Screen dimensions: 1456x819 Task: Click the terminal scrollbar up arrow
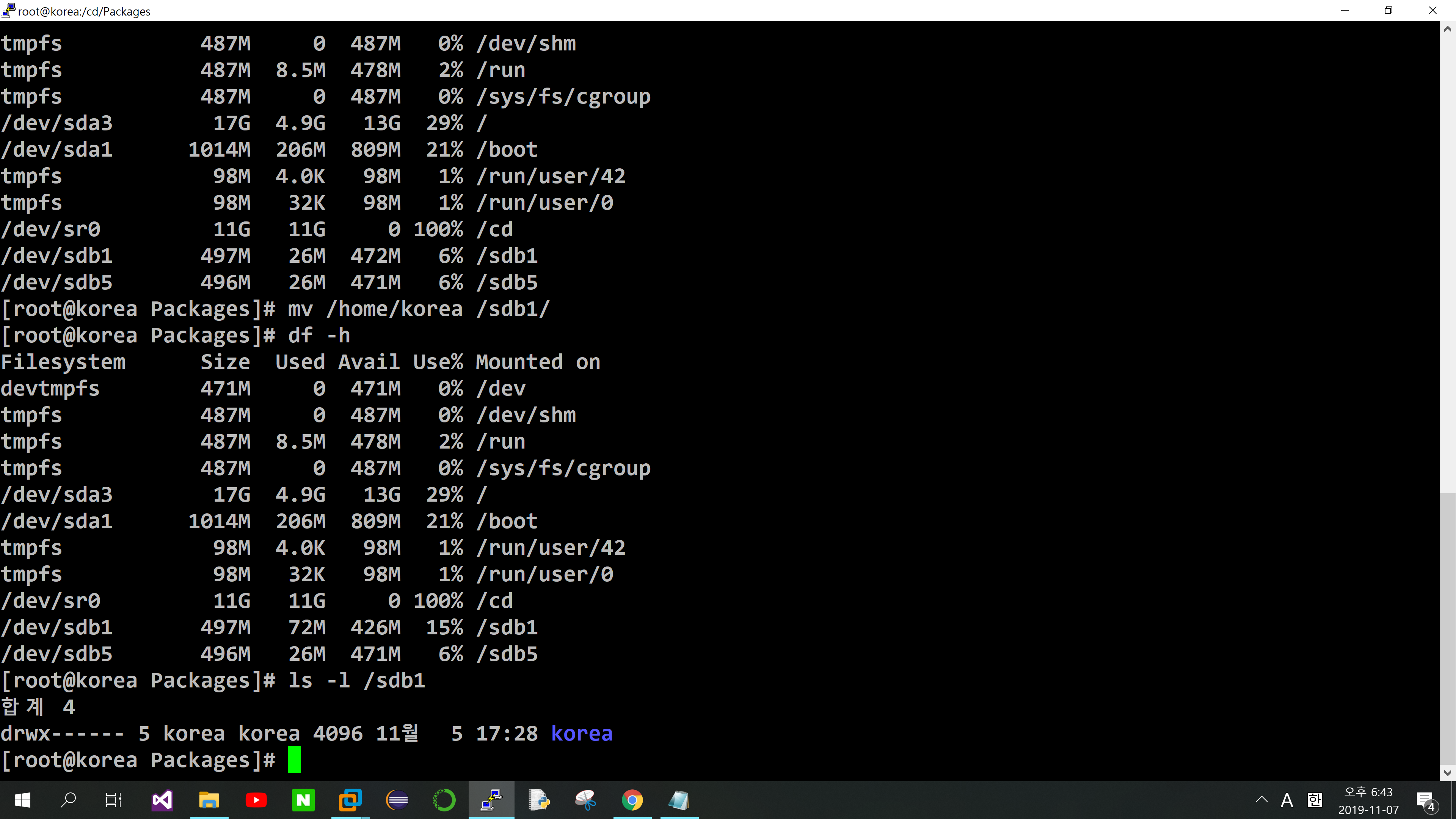tap(1448, 29)
